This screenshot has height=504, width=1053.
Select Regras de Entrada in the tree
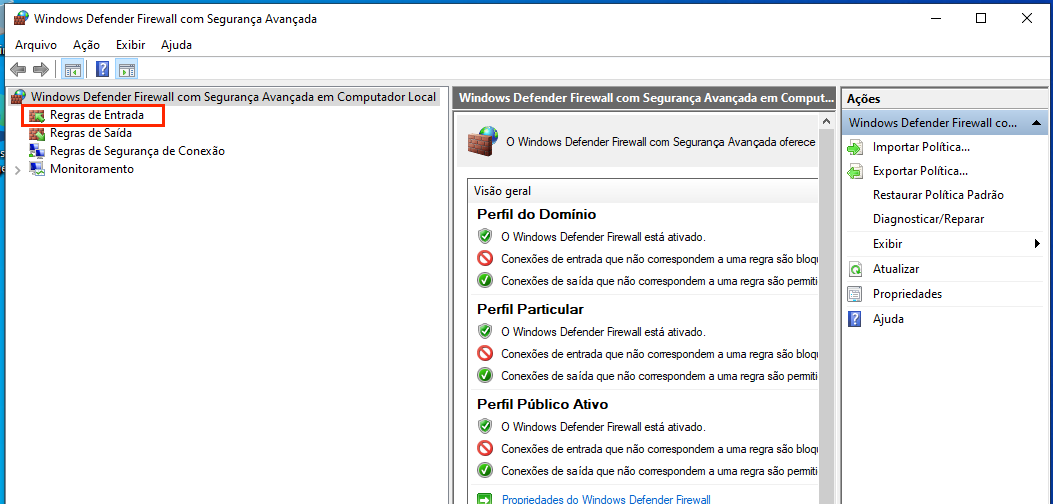pyautogui.click(x=97, y=116)
